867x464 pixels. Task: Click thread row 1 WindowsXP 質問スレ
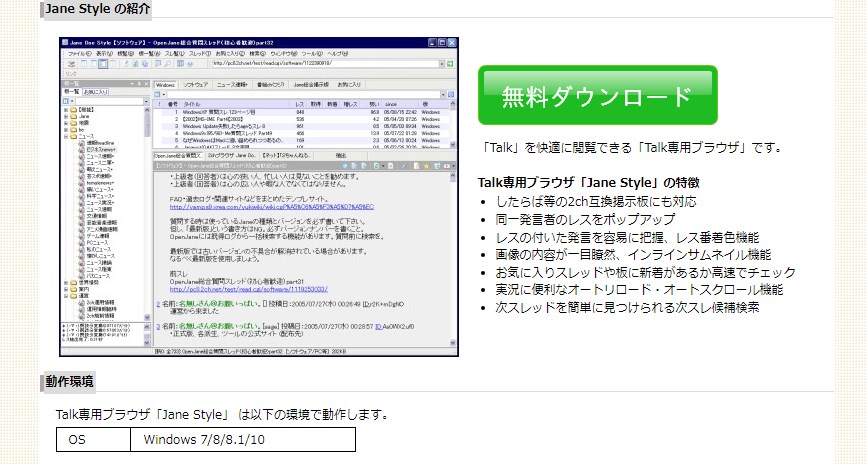point(301,112)
